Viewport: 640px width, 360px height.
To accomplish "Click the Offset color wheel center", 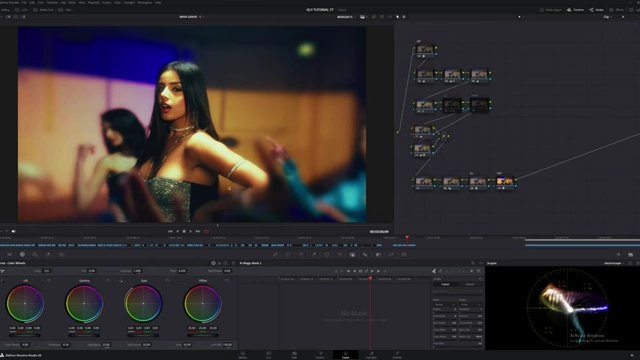I will pos(202,304).
